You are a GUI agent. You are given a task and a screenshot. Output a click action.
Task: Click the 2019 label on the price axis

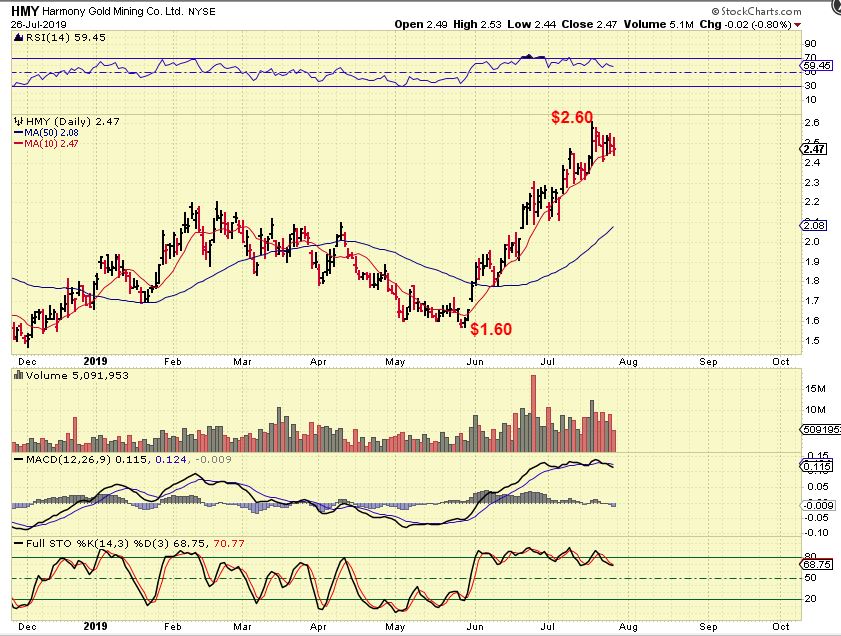coord(95,362)
